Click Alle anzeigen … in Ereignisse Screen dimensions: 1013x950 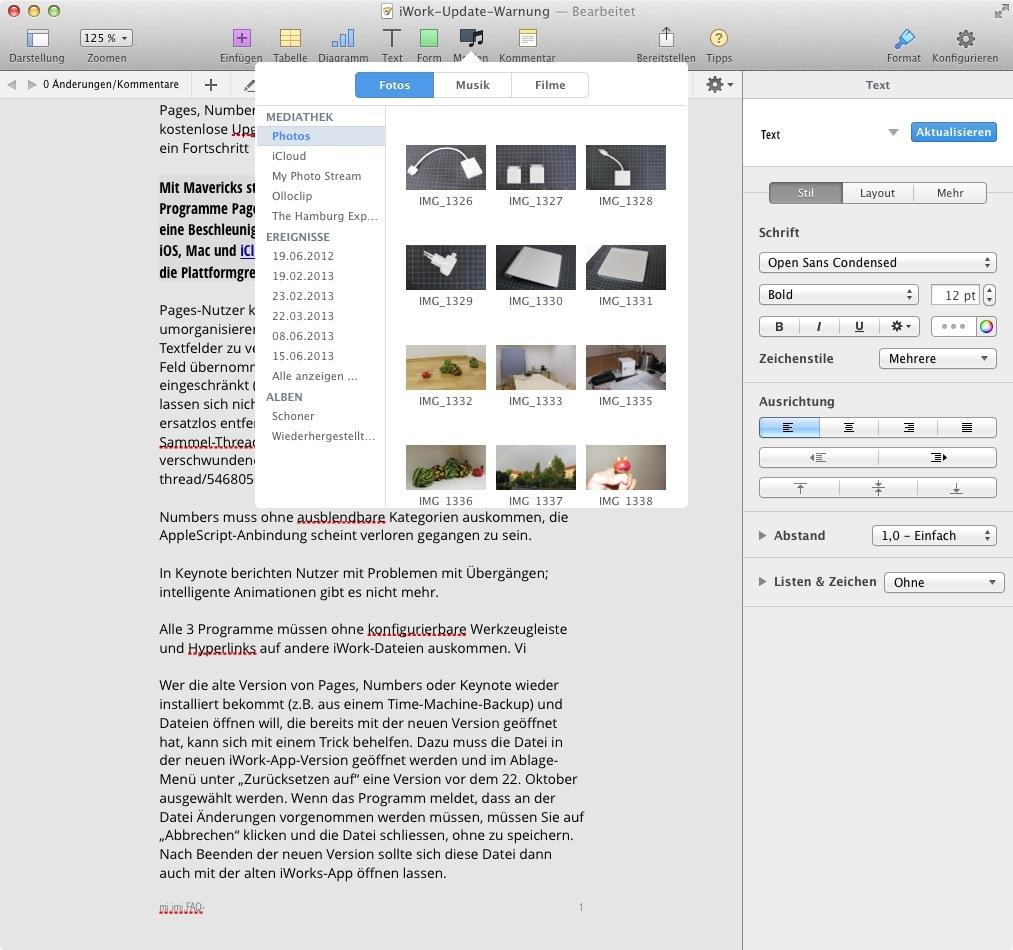click(315, 376)
